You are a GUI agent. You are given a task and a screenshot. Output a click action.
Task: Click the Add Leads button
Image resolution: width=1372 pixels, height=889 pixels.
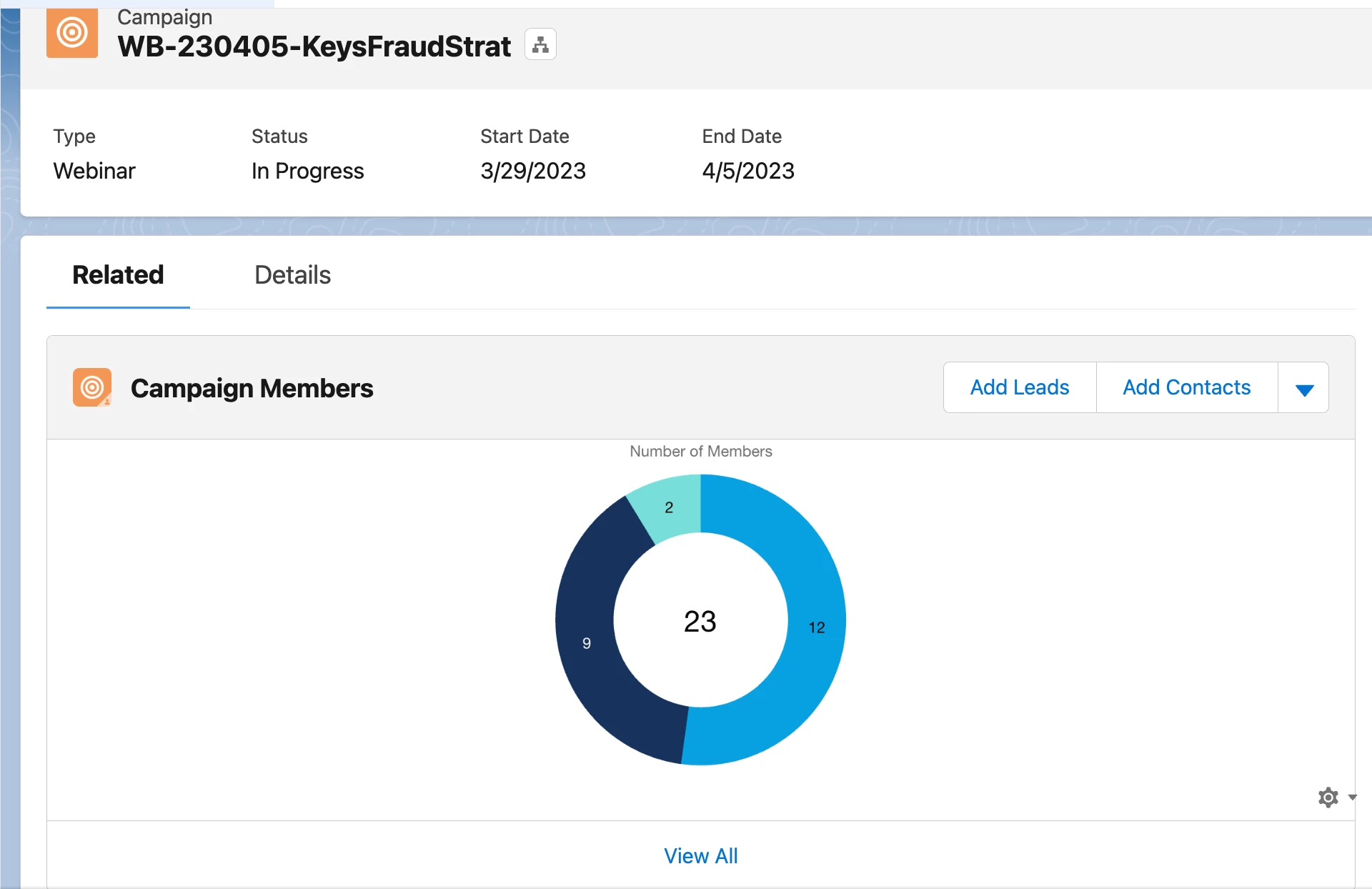(x=1019, y=387)
